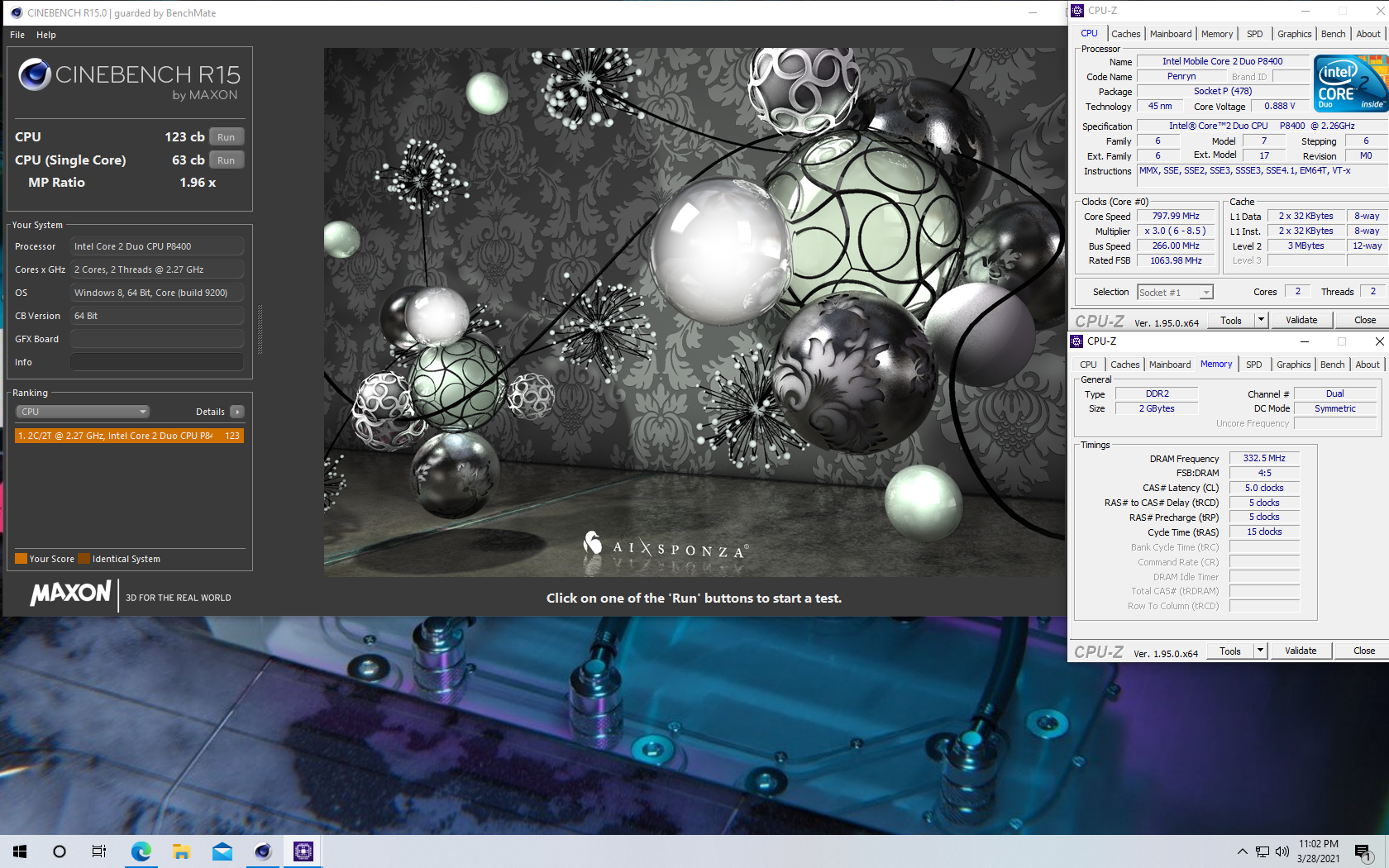This screenshot has width=1389, height=868.
Task: Open SPD tab in lower CPU-Z window
Action: coord(1254,365)
